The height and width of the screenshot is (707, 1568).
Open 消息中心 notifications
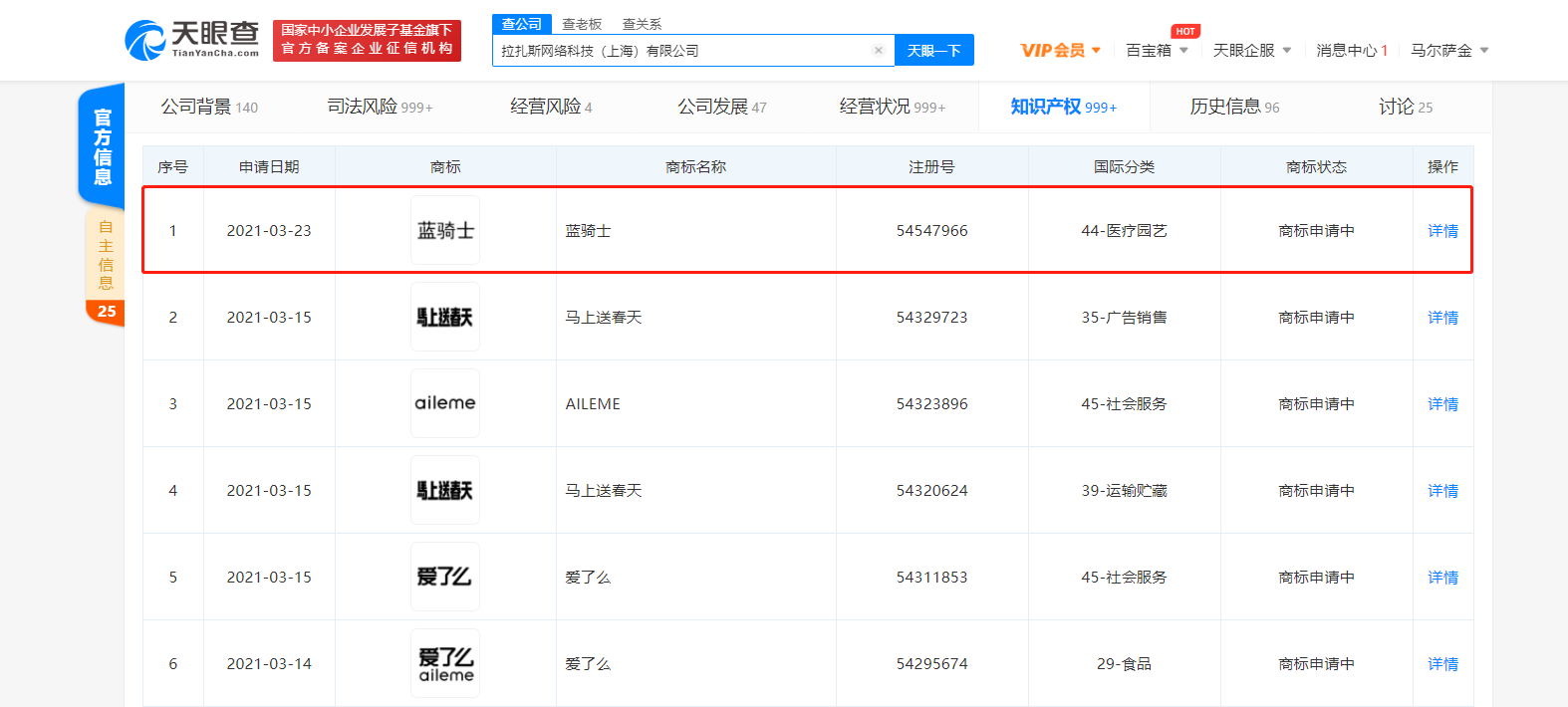[x=1352, y=50]
